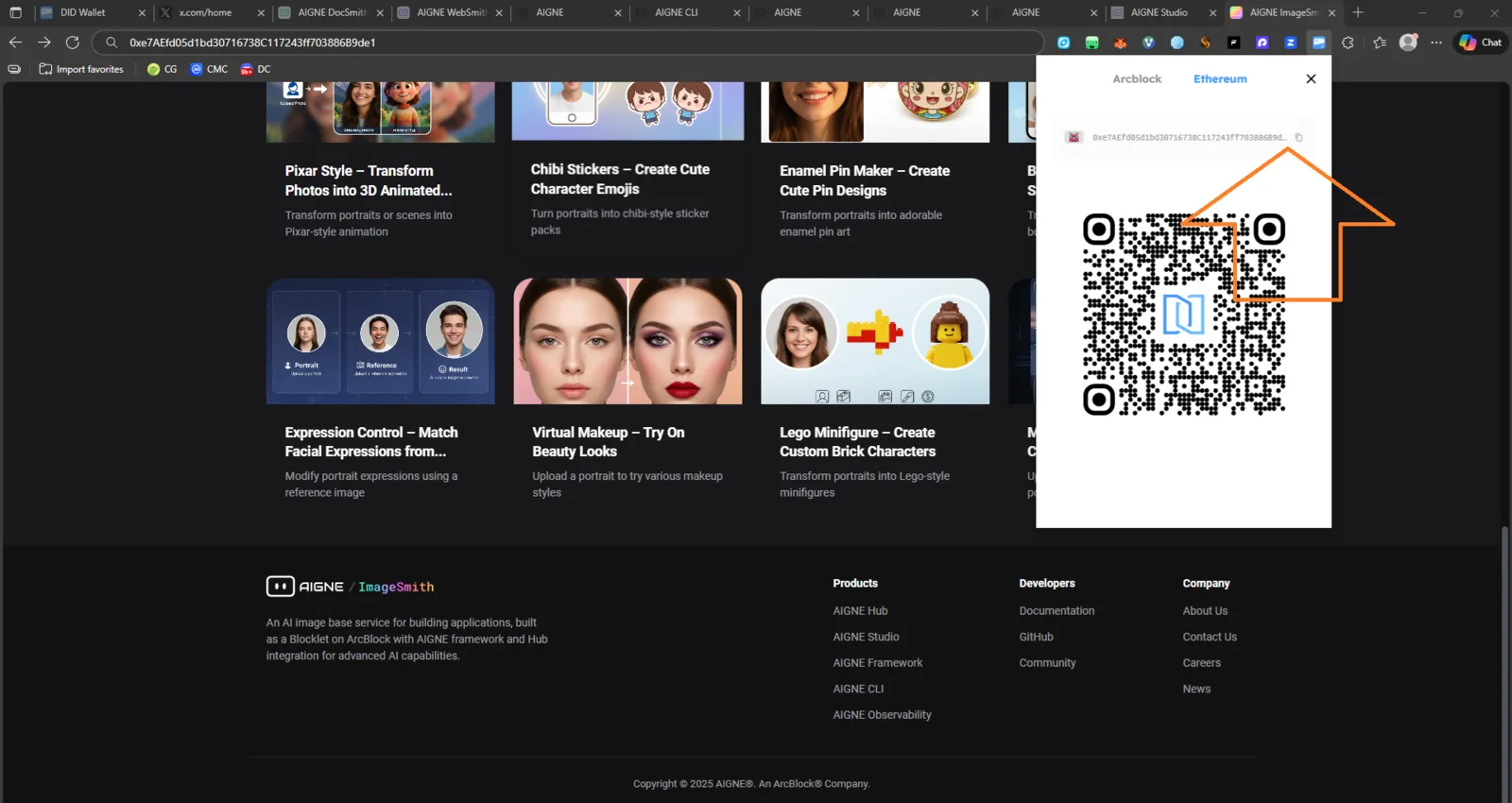Copy the Ethereum wallet address
The width and height of the screenshot is (1512, 803).
click(x=1298, y=138)
